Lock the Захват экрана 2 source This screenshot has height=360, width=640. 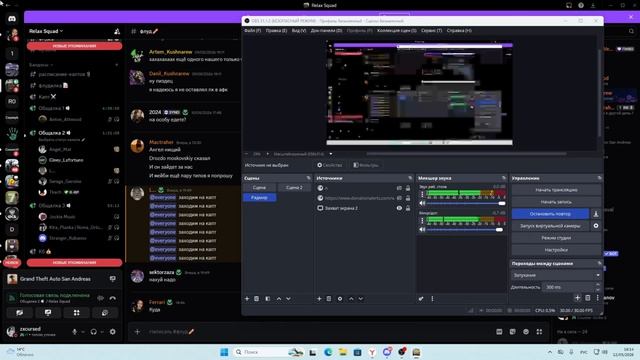tap(408, 208)
